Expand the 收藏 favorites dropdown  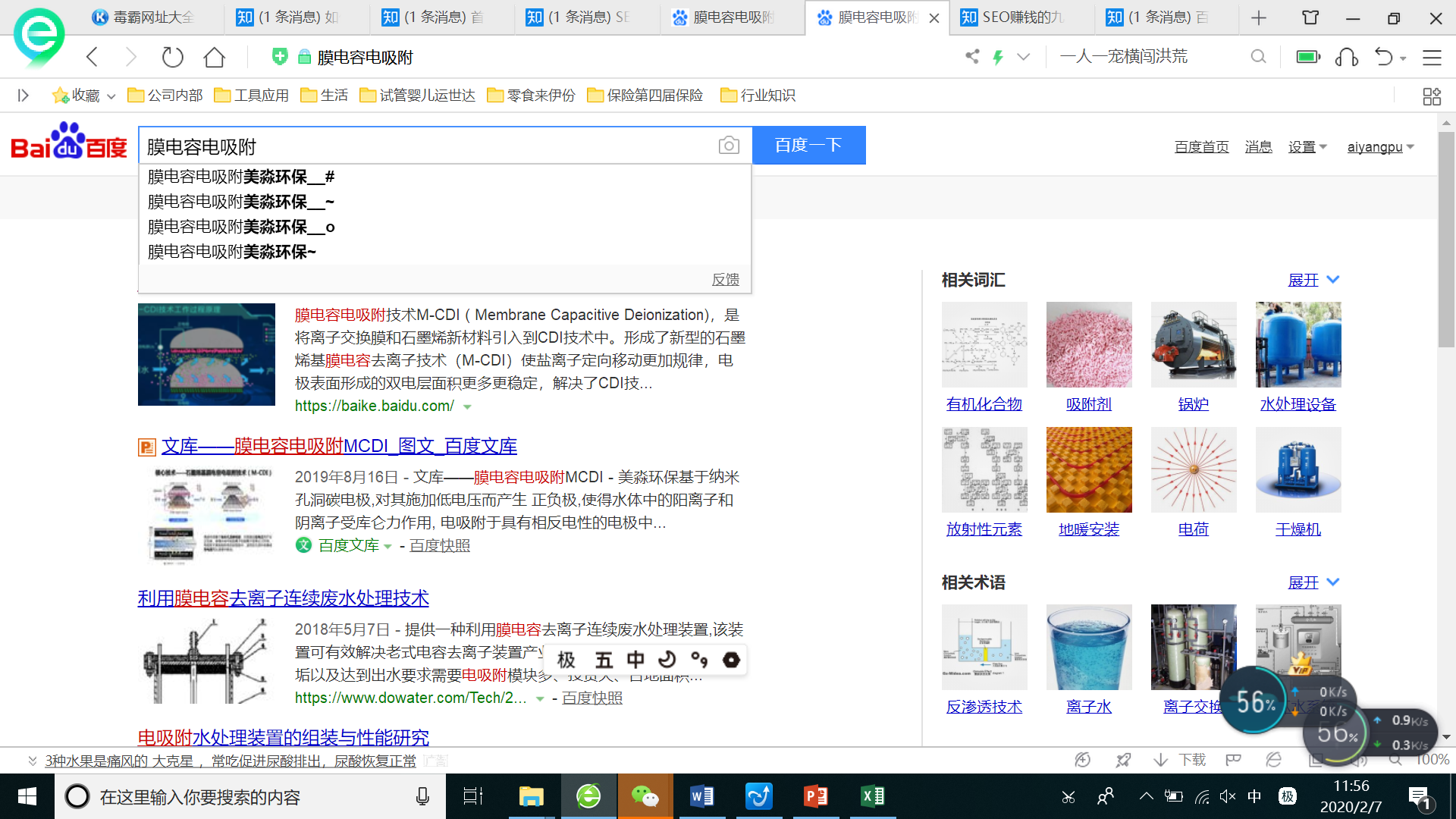pyautogui.click(x=111, y=96)
